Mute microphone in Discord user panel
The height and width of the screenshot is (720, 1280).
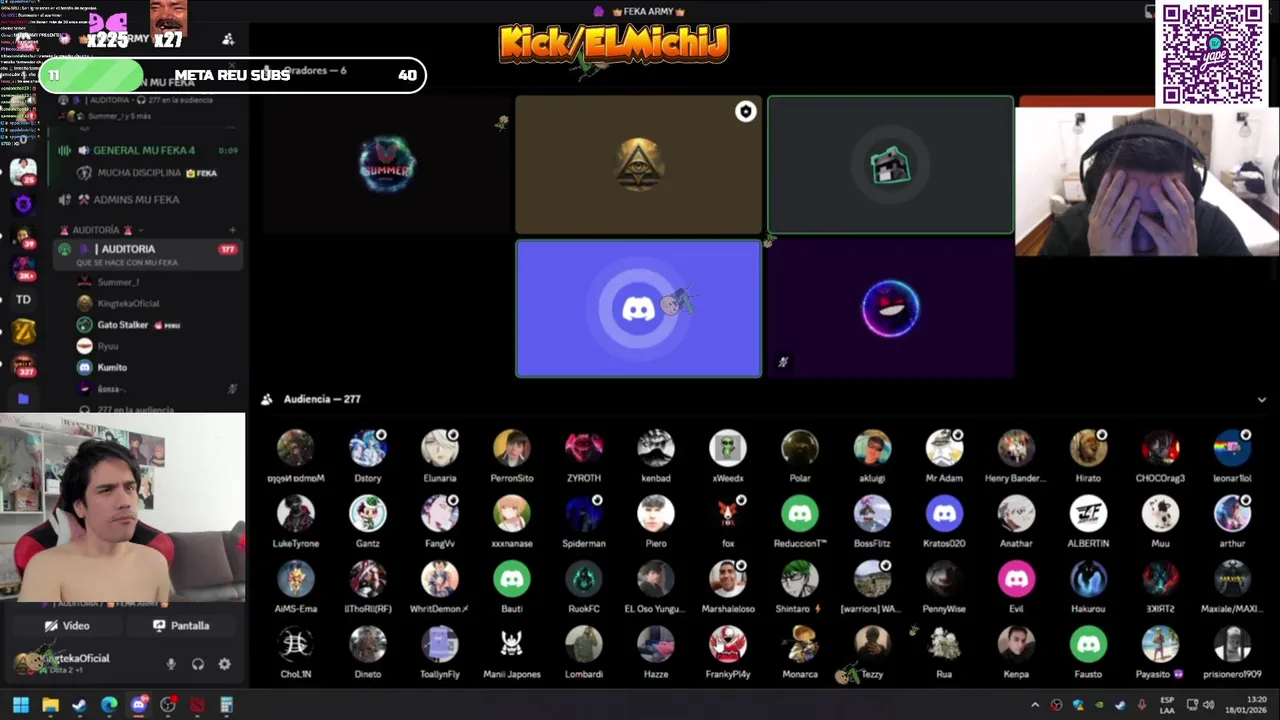tap(171, 664)
